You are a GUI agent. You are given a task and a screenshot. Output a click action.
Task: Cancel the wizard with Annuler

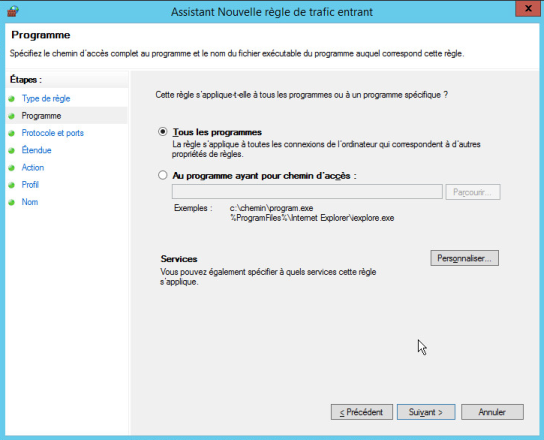click(492, 412)
